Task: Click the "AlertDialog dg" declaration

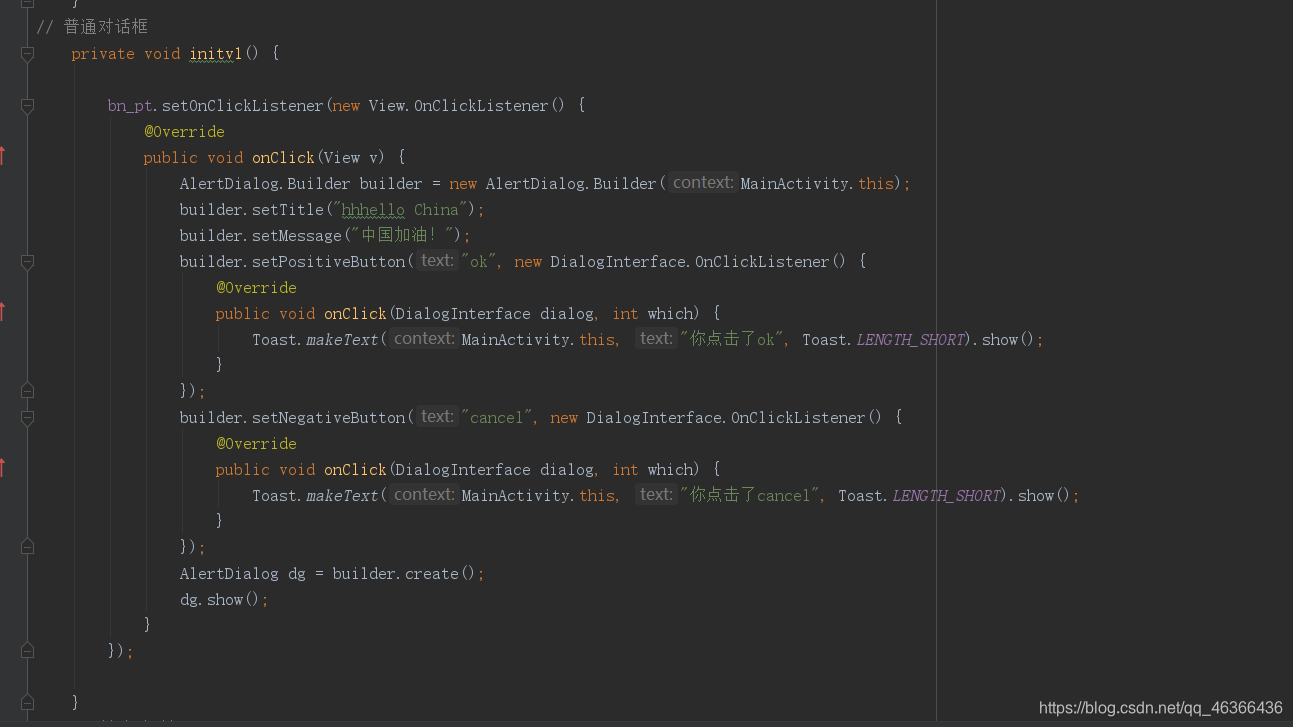Action: point(243,574)
